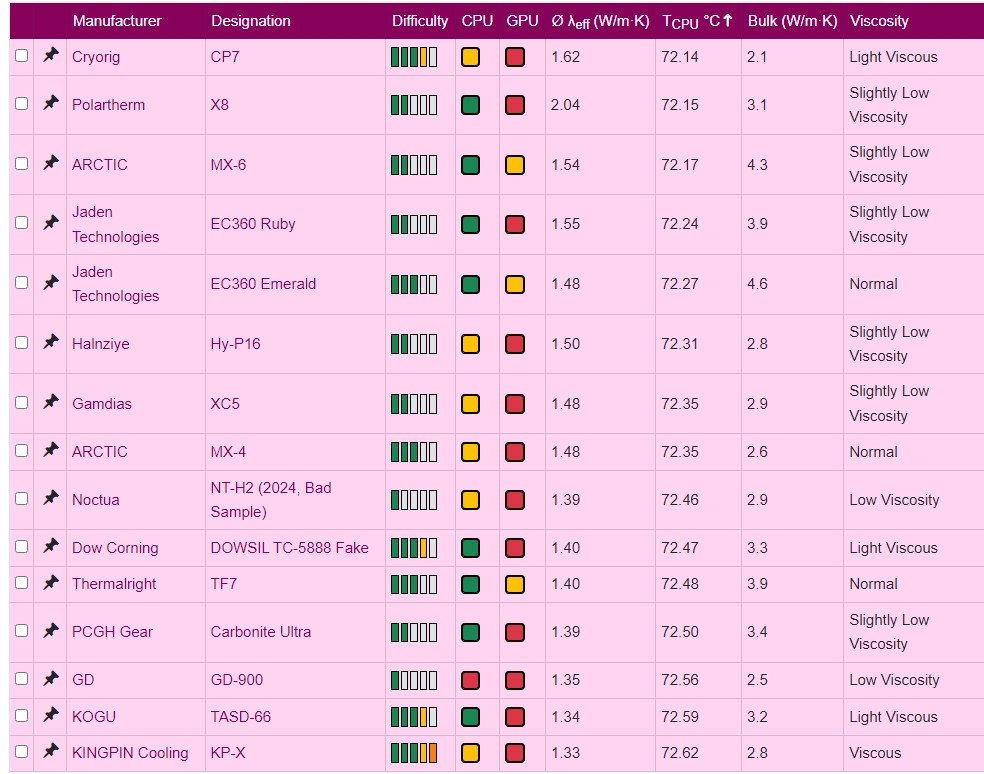Click the Viscosity column header
Screen dimensions: 984x774
(879, 21)
